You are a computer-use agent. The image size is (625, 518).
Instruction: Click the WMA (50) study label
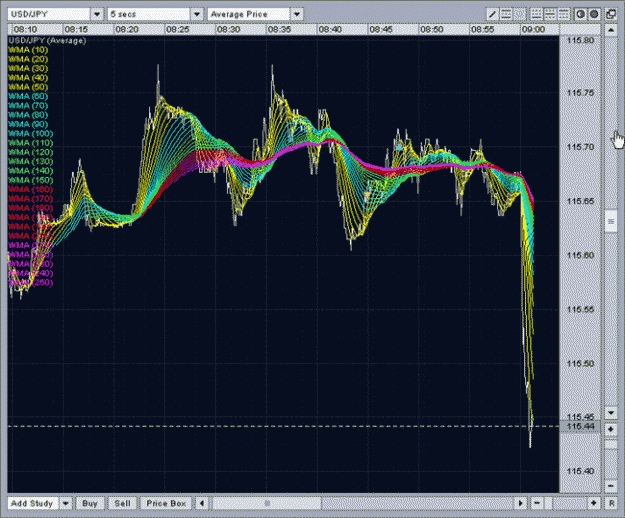[x=28, y=87]
